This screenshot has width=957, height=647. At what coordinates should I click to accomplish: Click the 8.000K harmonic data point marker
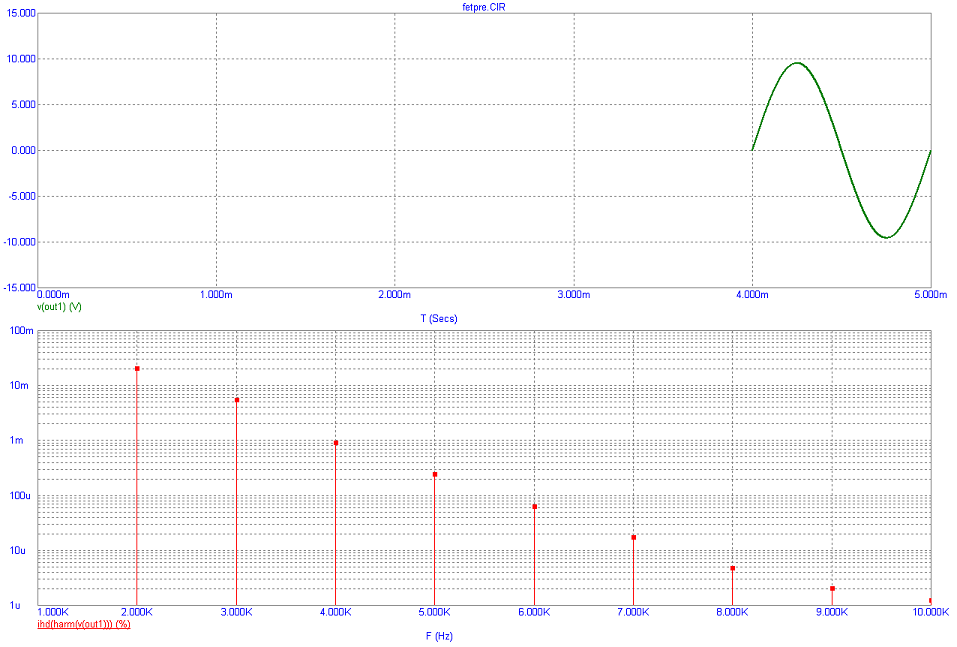point(732,569)
